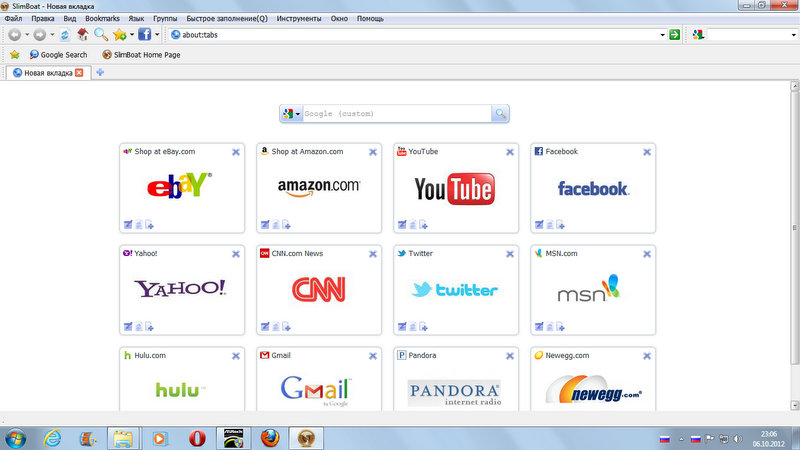Remove the Yahoo! speed dial tile
The image size is (800, 450).
pos(236,254)
